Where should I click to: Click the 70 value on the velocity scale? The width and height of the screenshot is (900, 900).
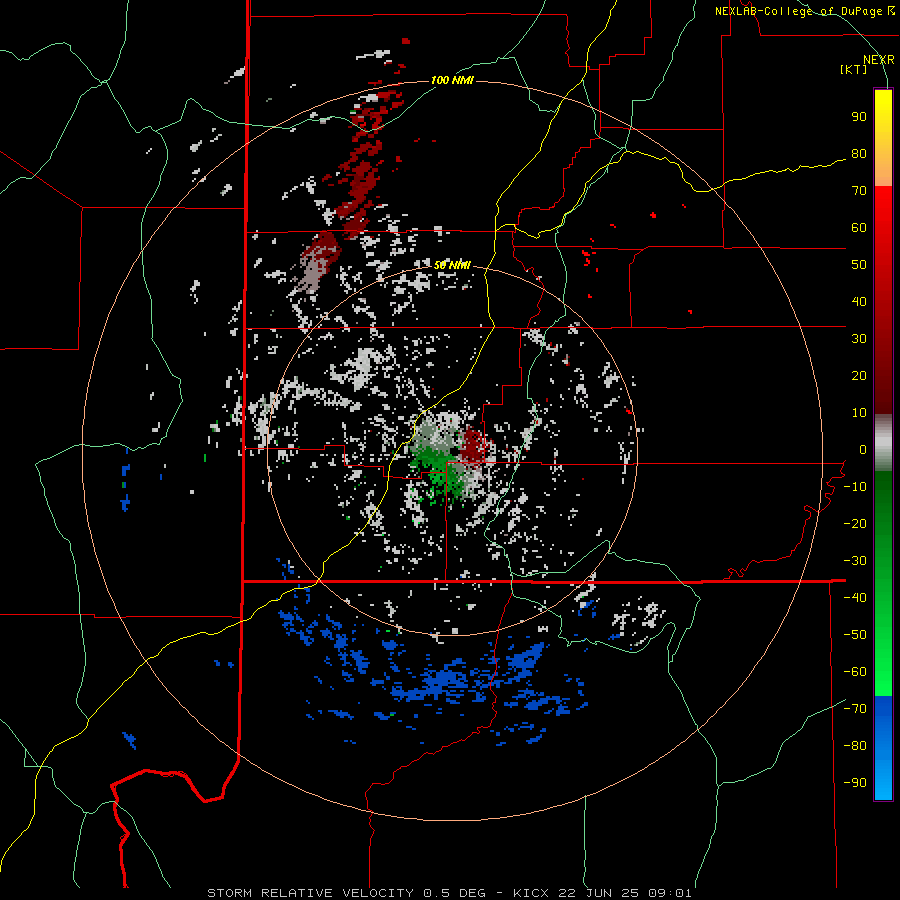(859, 191)
